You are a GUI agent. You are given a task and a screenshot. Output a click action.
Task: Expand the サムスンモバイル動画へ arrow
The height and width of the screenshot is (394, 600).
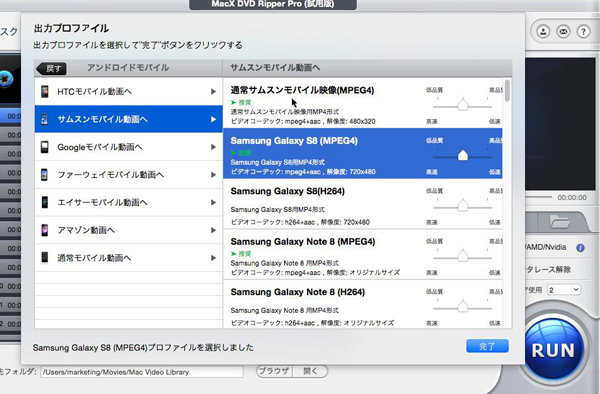tap(213, 119)
